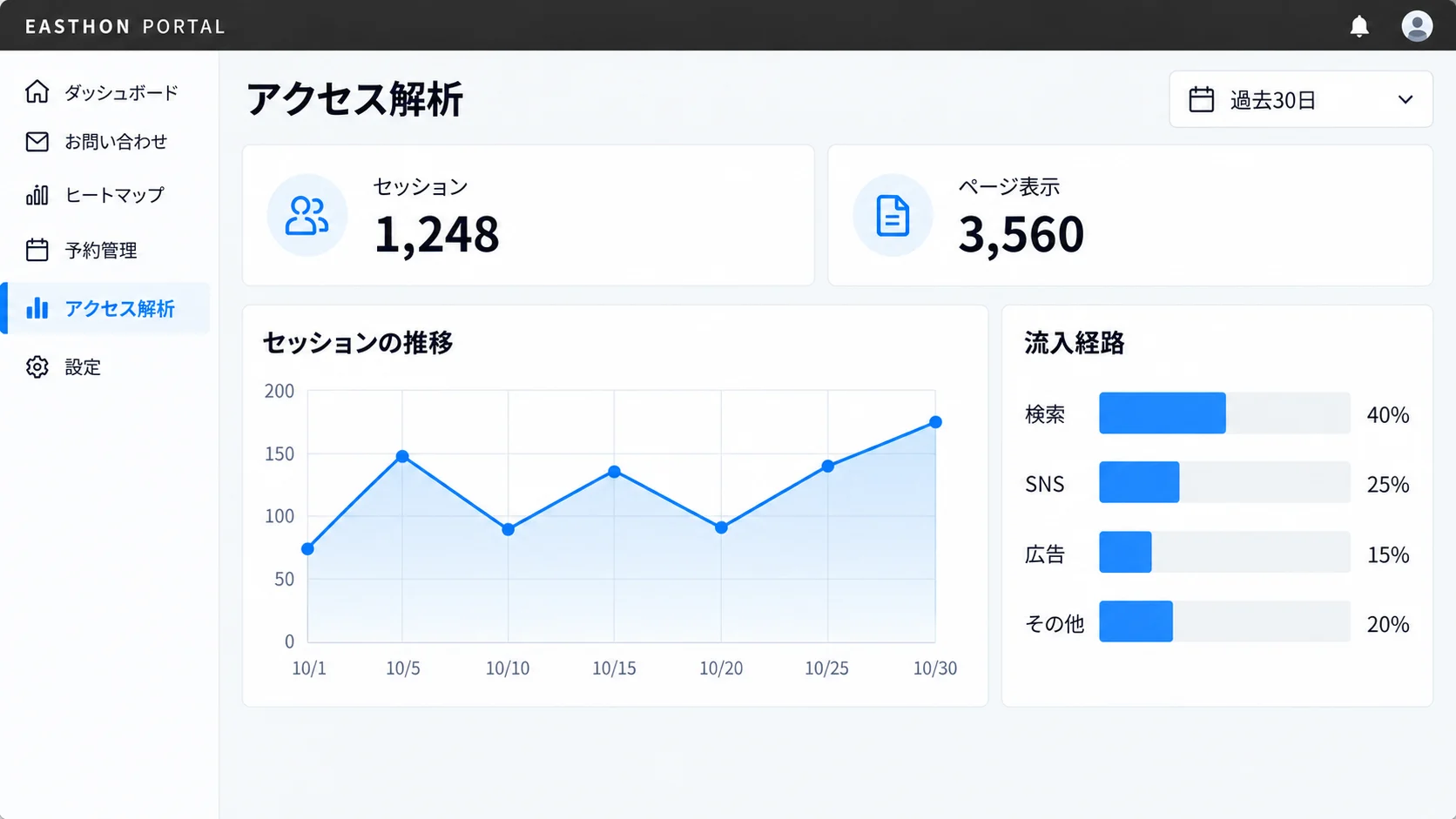Click the その他 progress bar

(x=1224, y=621)
